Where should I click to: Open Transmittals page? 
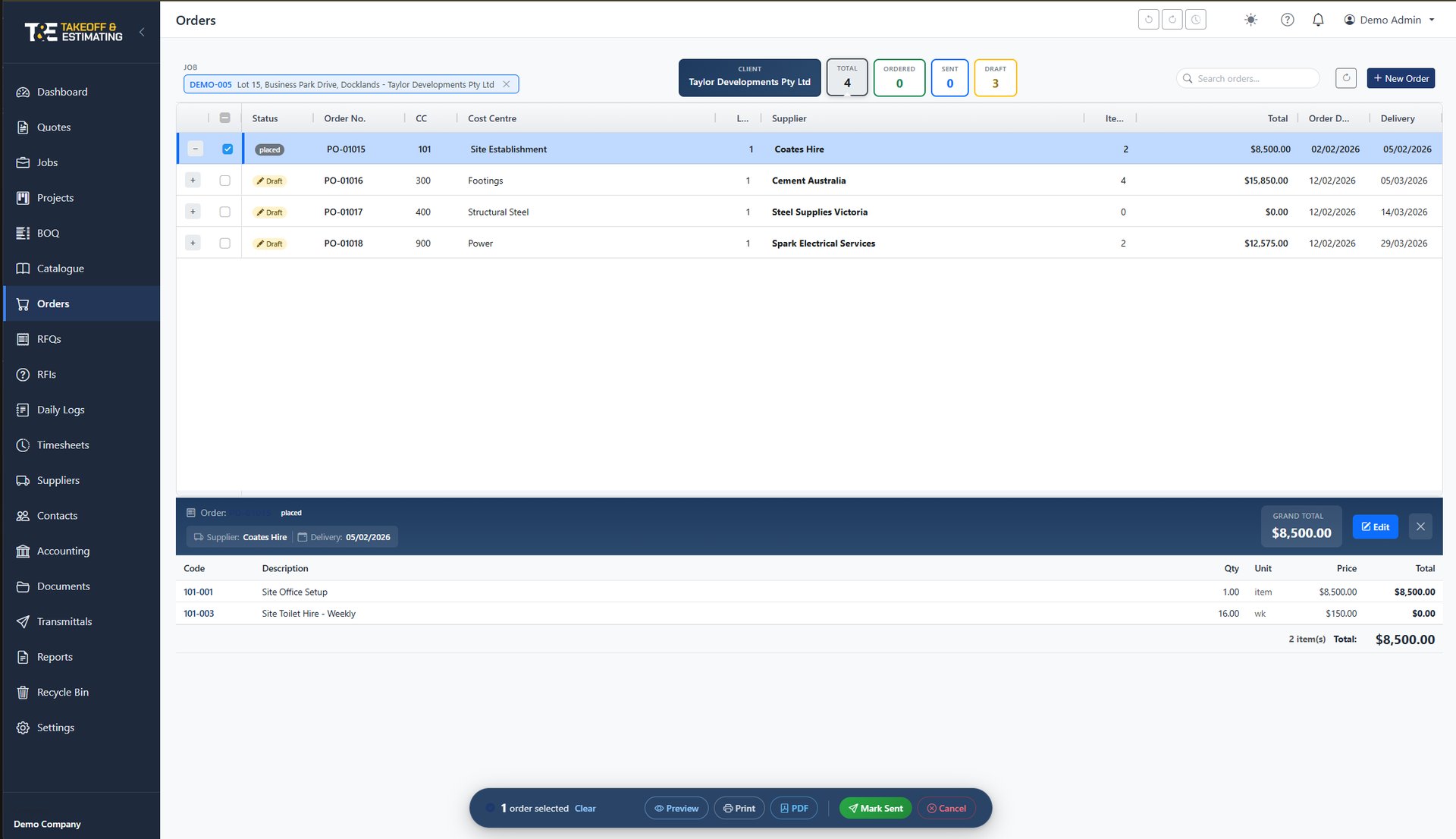point(80,621)
